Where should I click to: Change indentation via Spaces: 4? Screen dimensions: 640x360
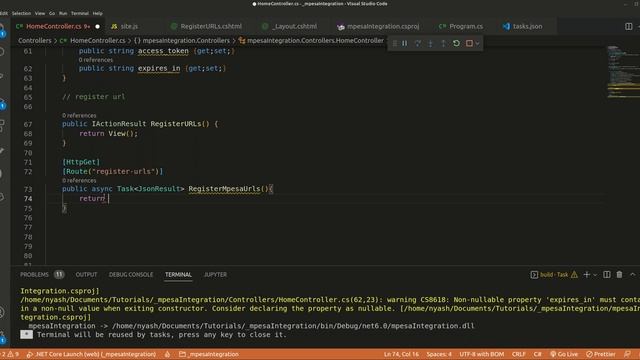coord(439,354)
